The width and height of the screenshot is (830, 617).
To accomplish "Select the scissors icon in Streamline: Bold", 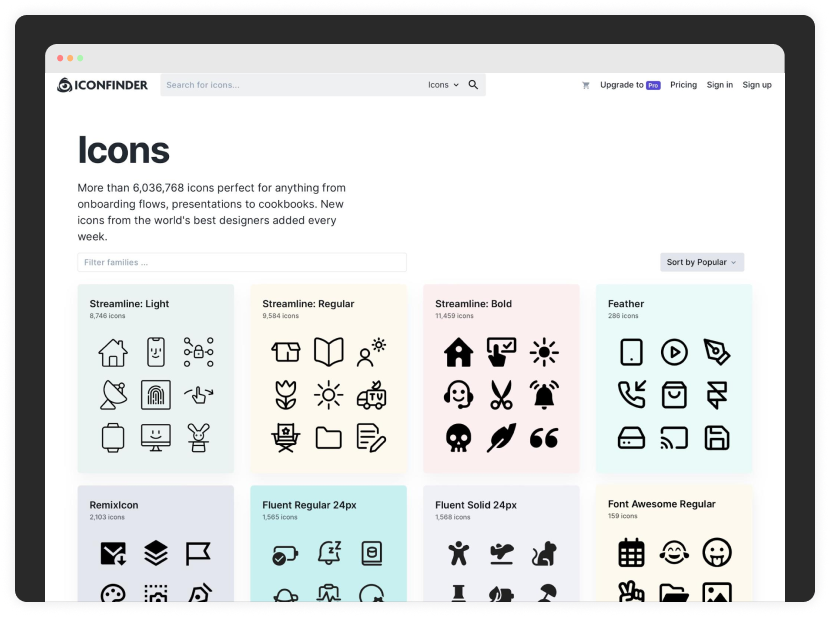I will click(x=501, y=395).
